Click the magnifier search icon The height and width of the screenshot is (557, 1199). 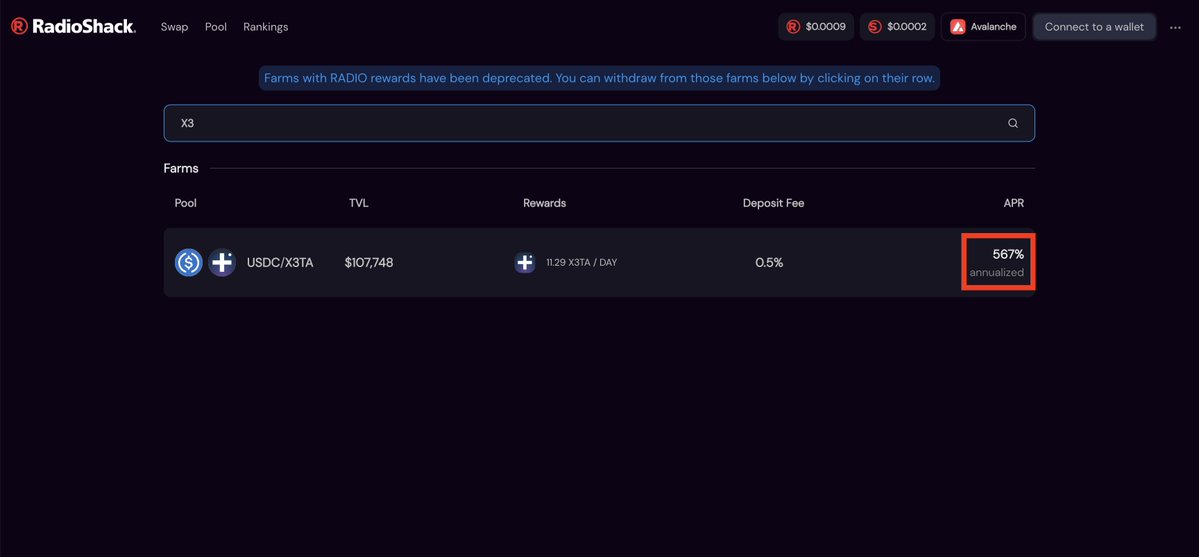coord(1012,123)
